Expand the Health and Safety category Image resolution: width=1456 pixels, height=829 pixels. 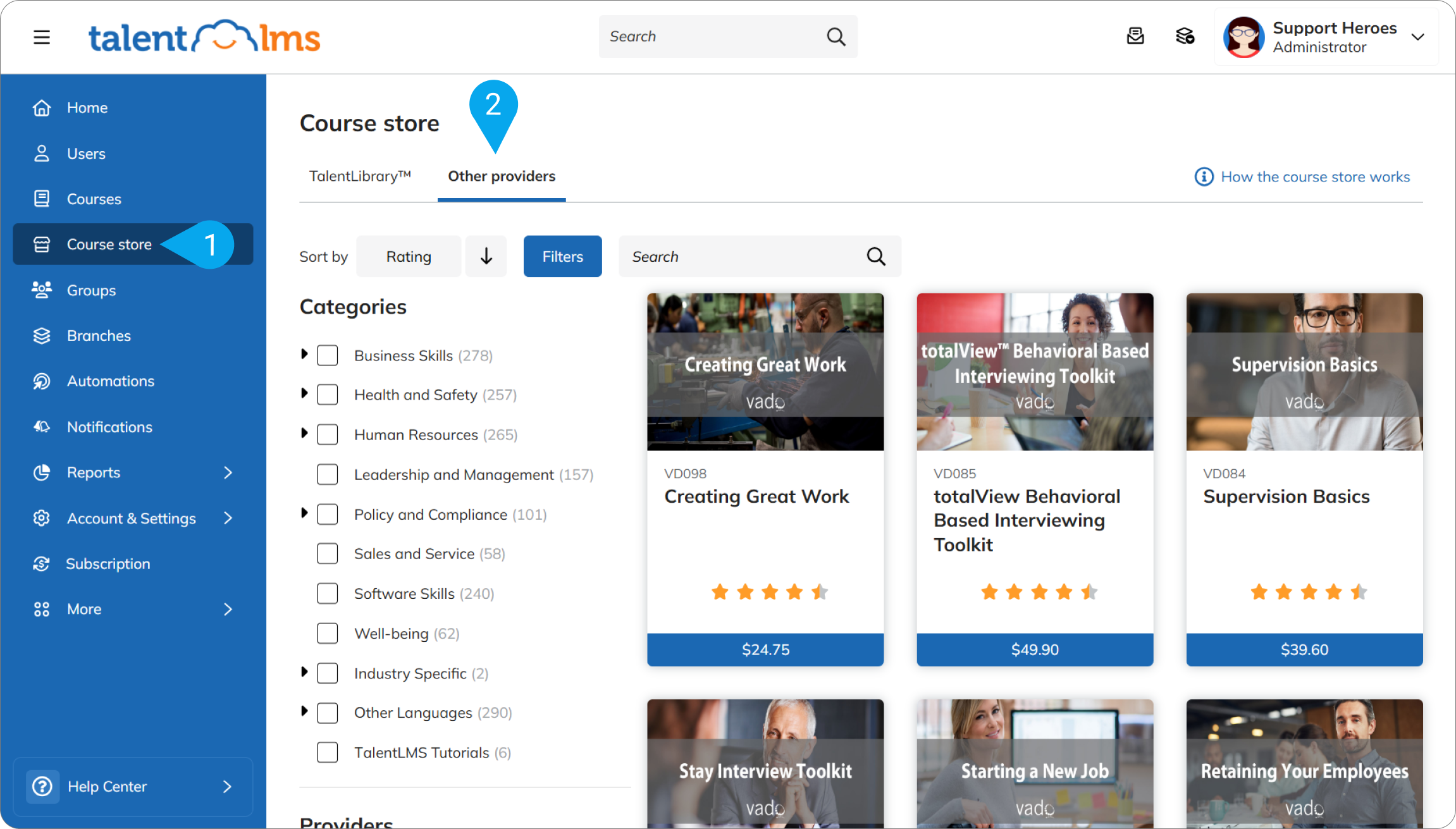pyautogui.click(x=304, y=394)
